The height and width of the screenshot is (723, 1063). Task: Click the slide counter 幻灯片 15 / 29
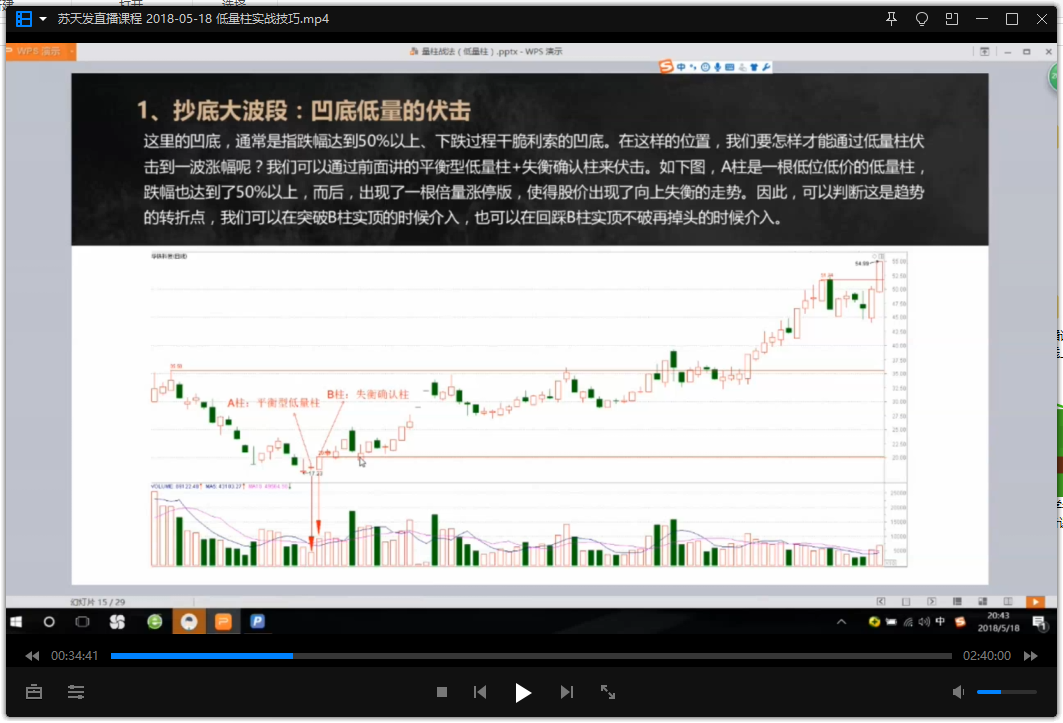tap(98, 602)
